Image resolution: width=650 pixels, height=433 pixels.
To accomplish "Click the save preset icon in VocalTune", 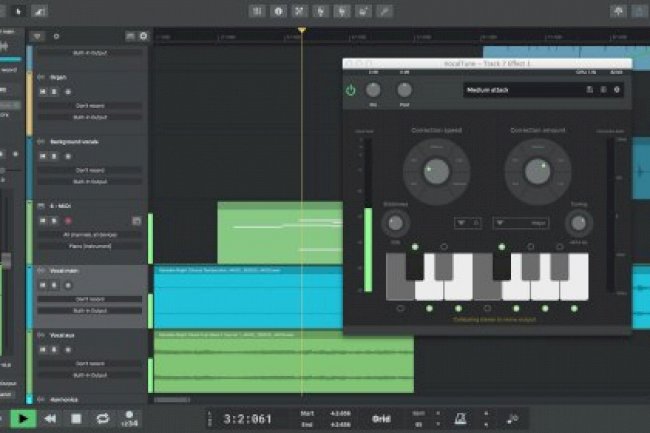I will coord(590,90).
